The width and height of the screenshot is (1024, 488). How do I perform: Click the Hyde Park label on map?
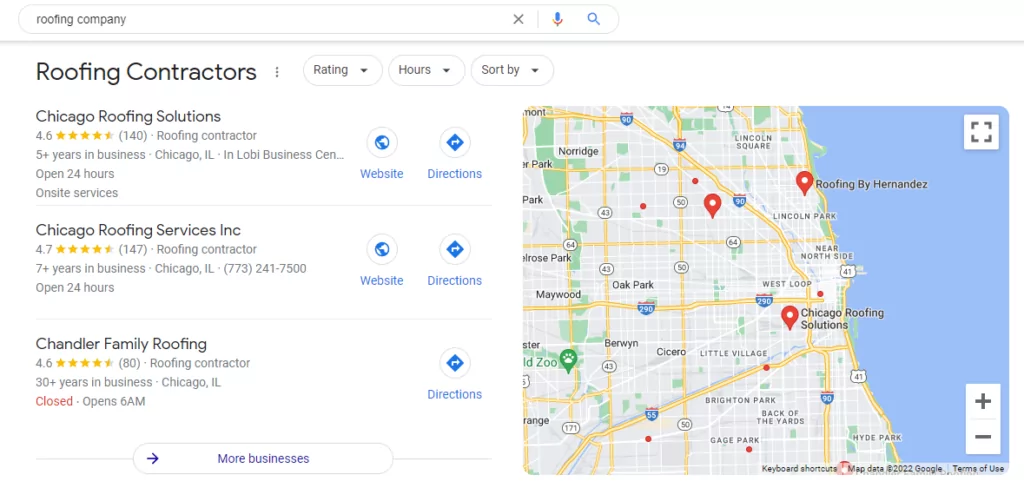(877, 438)
